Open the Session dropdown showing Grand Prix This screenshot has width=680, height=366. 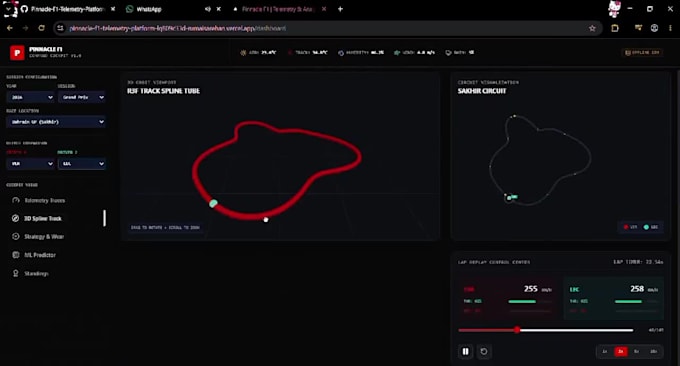pos(82,97)
